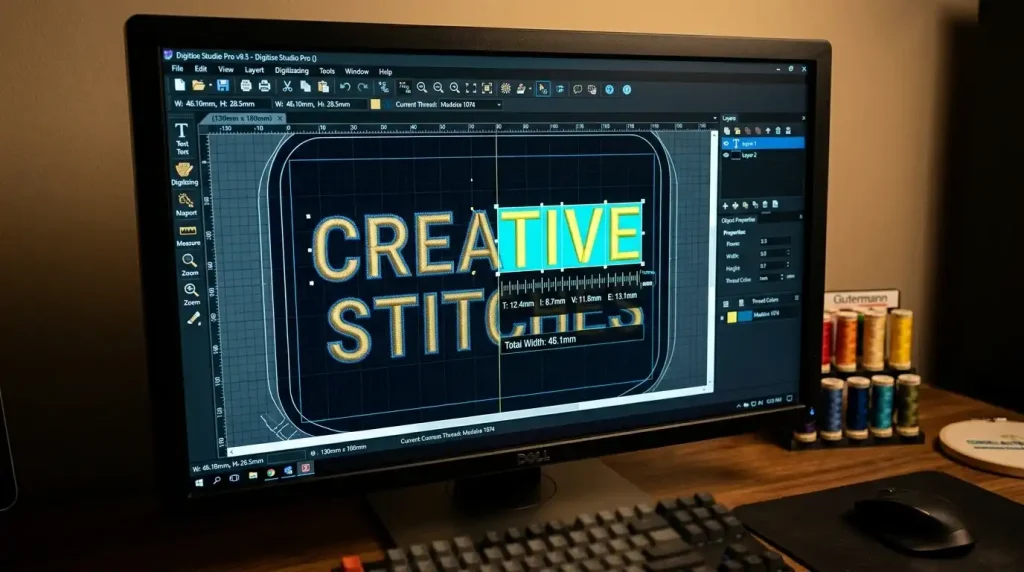Click the Open folder icon in the toolbar
Viewport: 1024px width, 572px height.
[198, 85]
